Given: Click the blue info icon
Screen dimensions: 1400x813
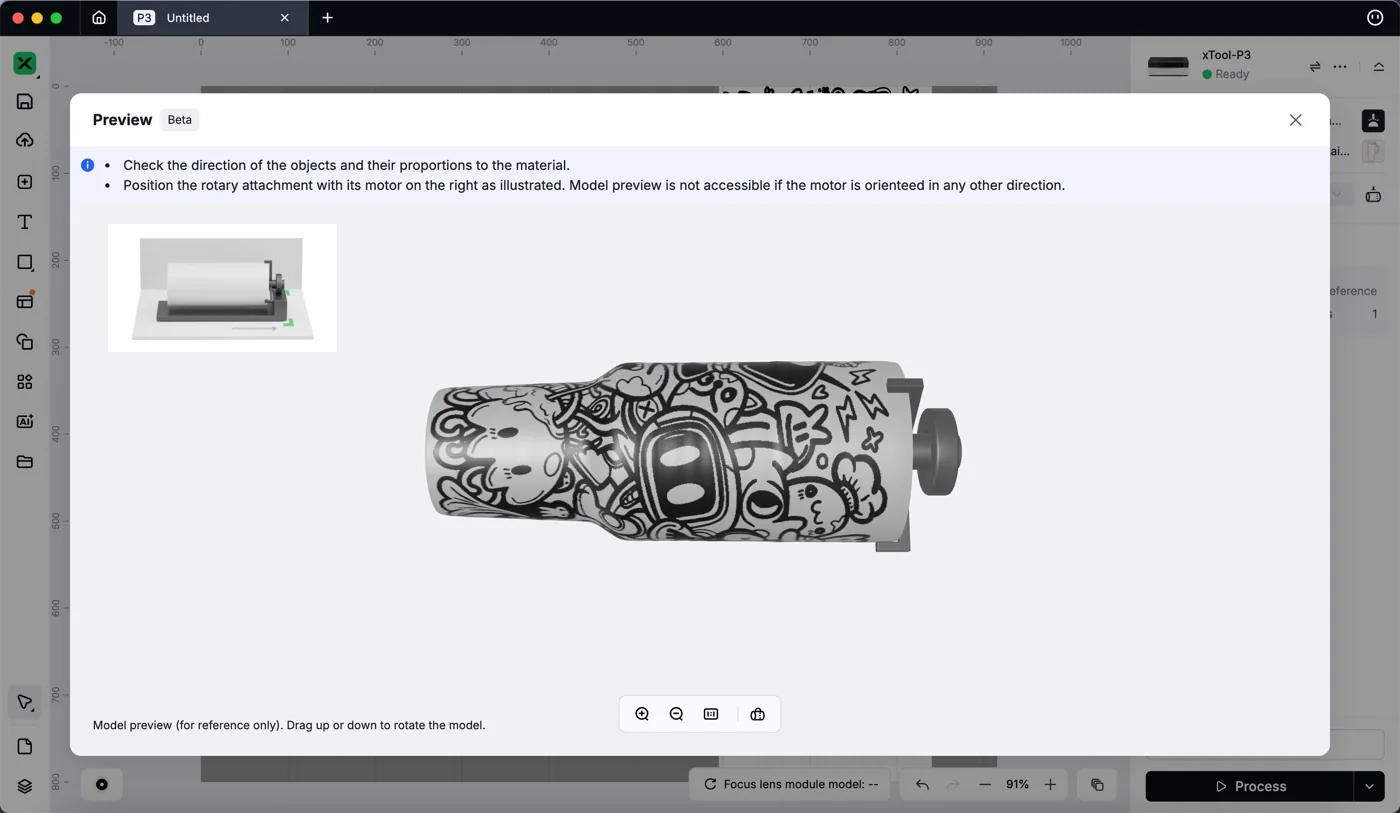Looking at the screenshot, I should (88, 165).
